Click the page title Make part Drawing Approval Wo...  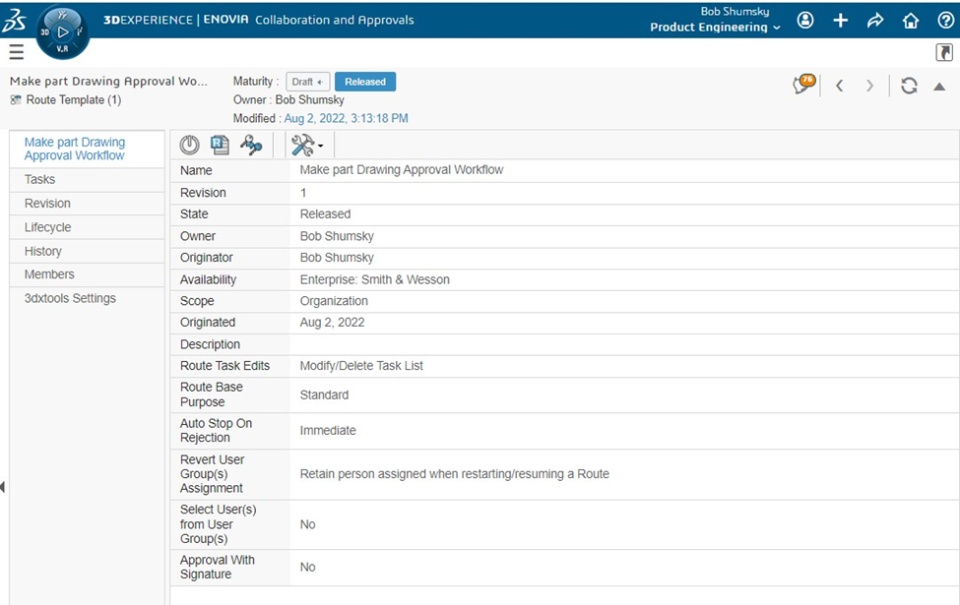point(108,81)
